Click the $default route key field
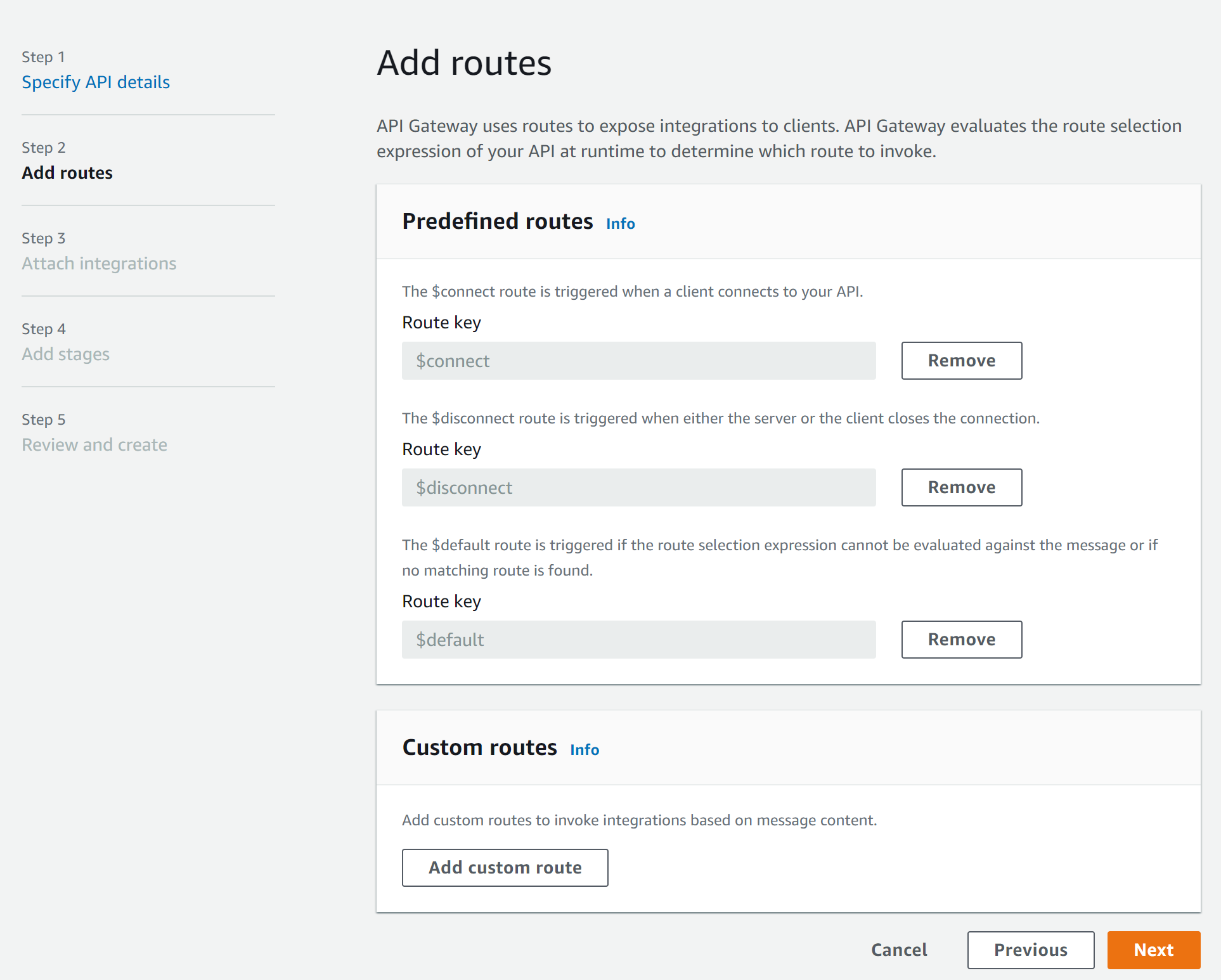 (x=638, y=640)
